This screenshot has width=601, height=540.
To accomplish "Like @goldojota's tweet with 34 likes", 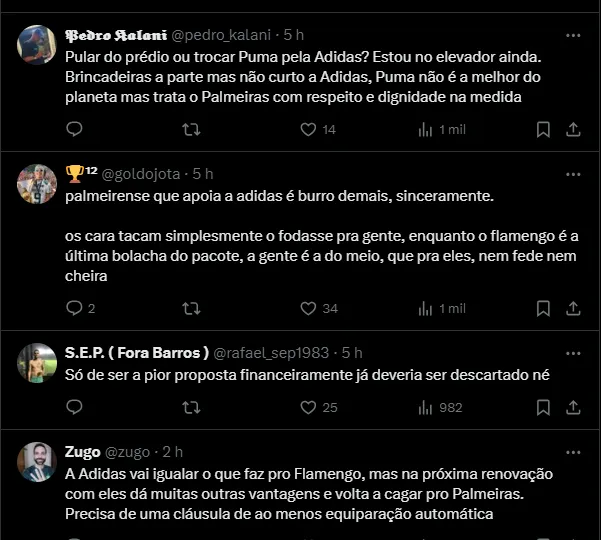I will click(x=308, y=308).
